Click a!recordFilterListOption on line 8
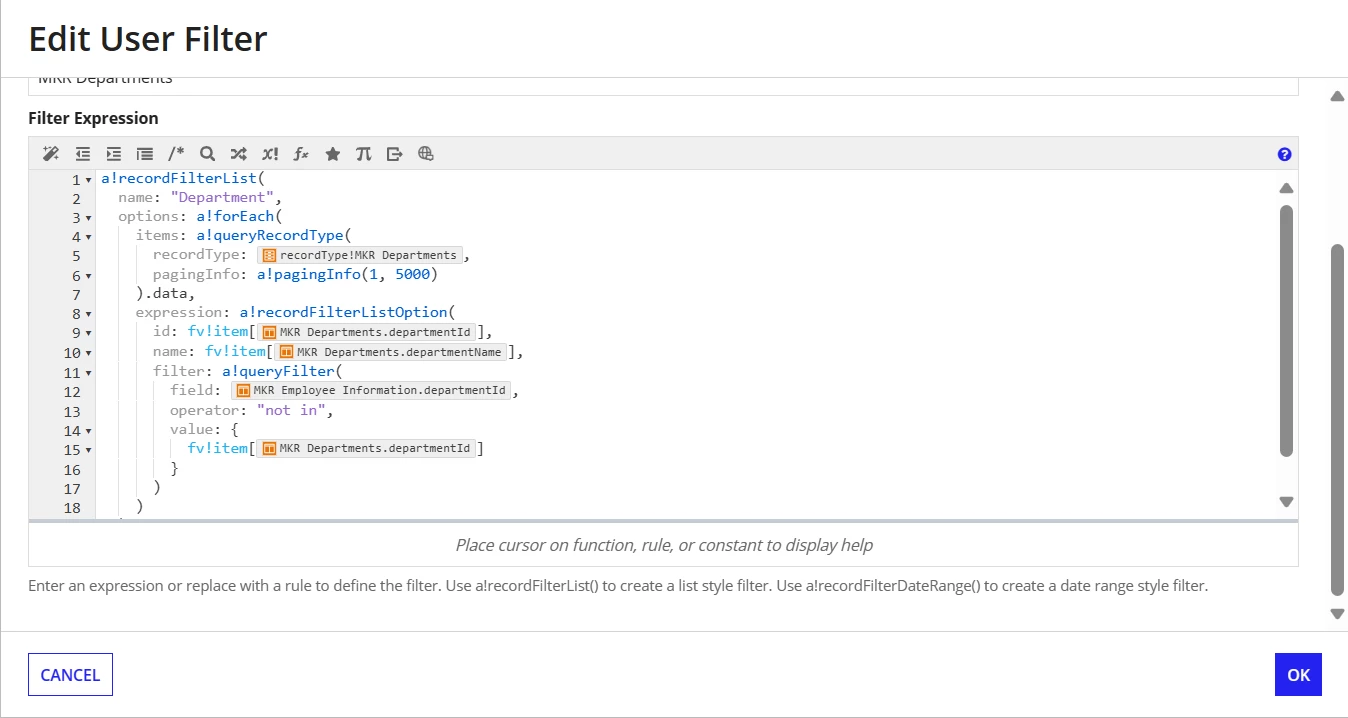 coord(343,313)
